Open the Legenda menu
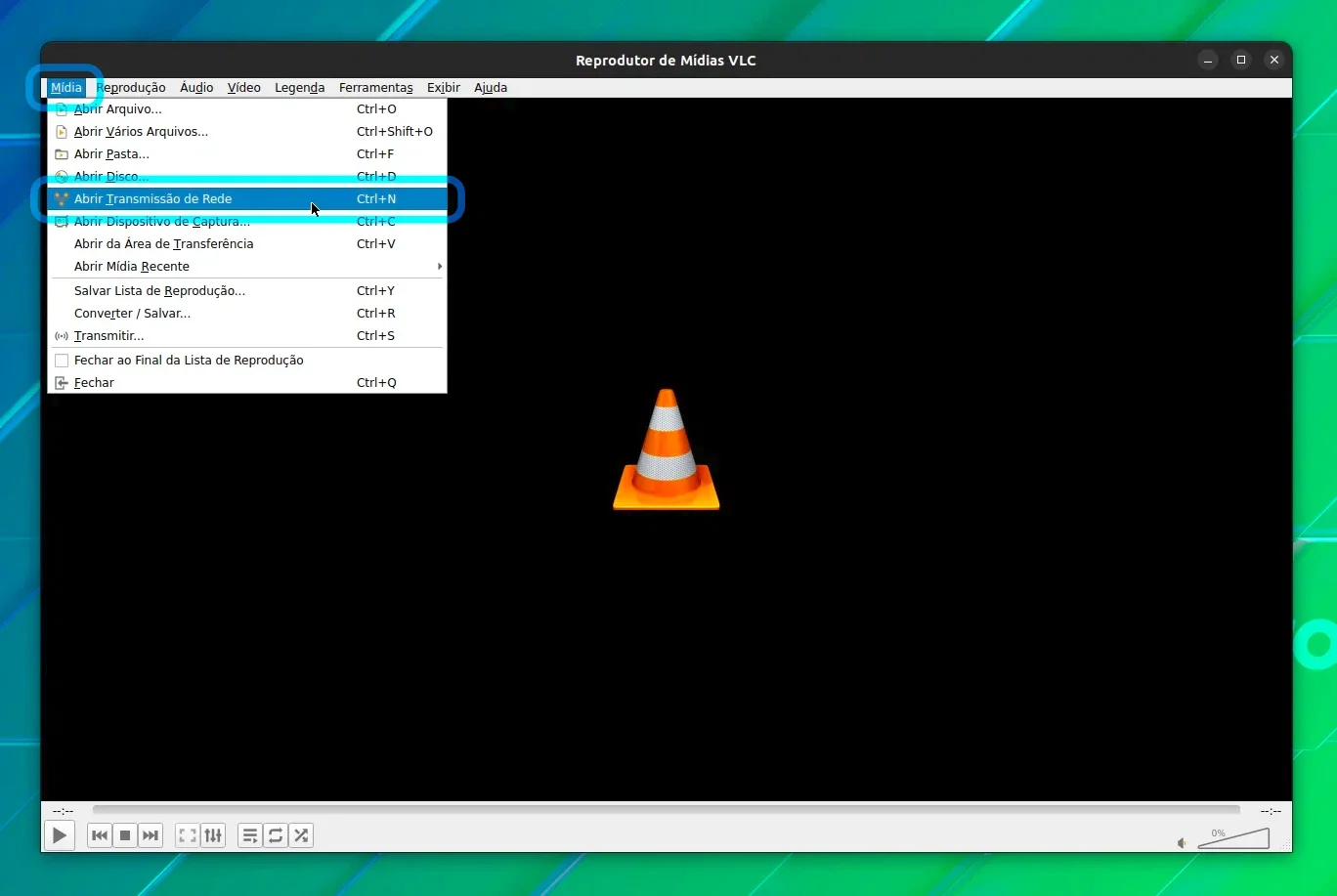Viewport: 1337px width, 896px height. click(299, 87)
